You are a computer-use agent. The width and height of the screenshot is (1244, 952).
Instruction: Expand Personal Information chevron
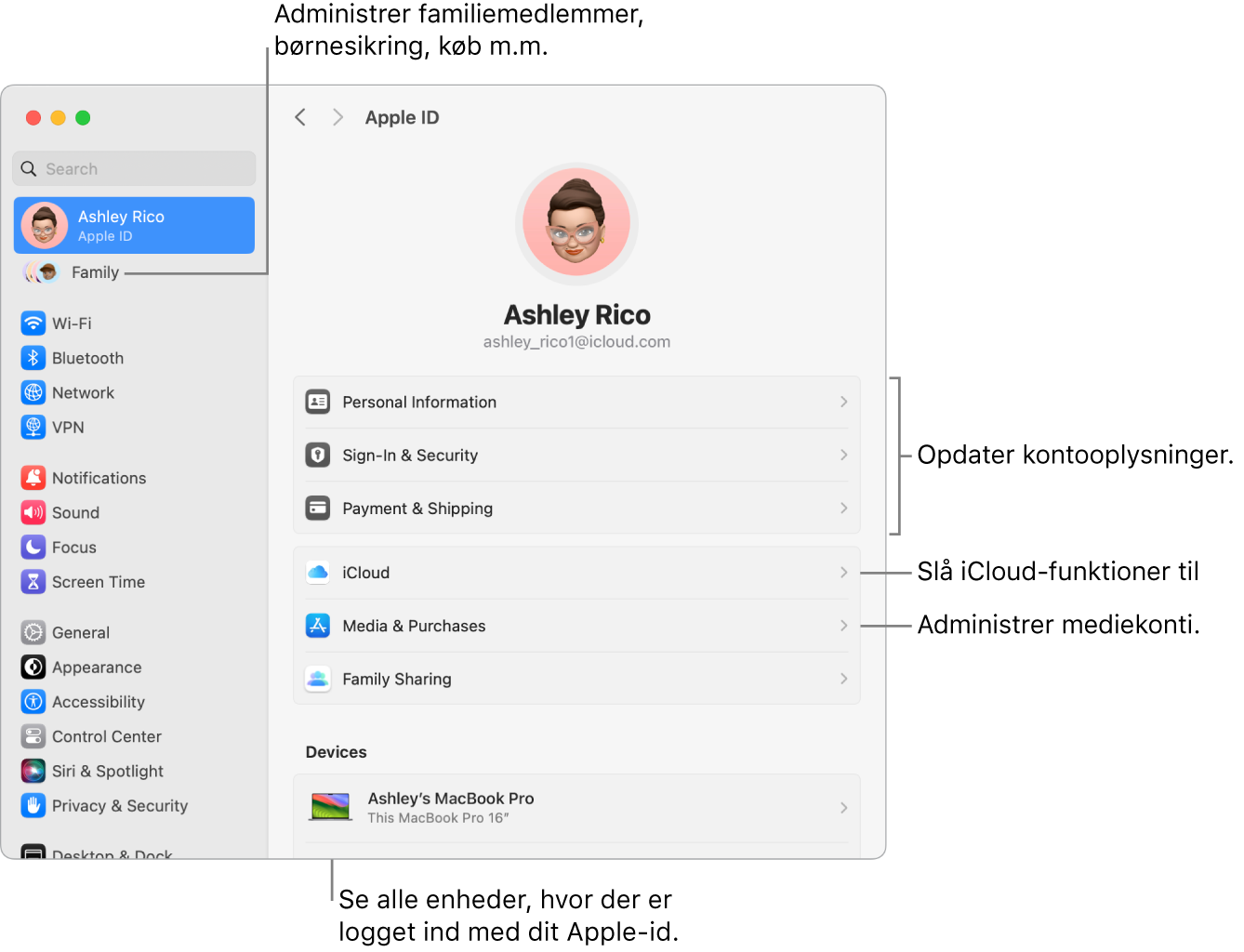coord(843,402)
